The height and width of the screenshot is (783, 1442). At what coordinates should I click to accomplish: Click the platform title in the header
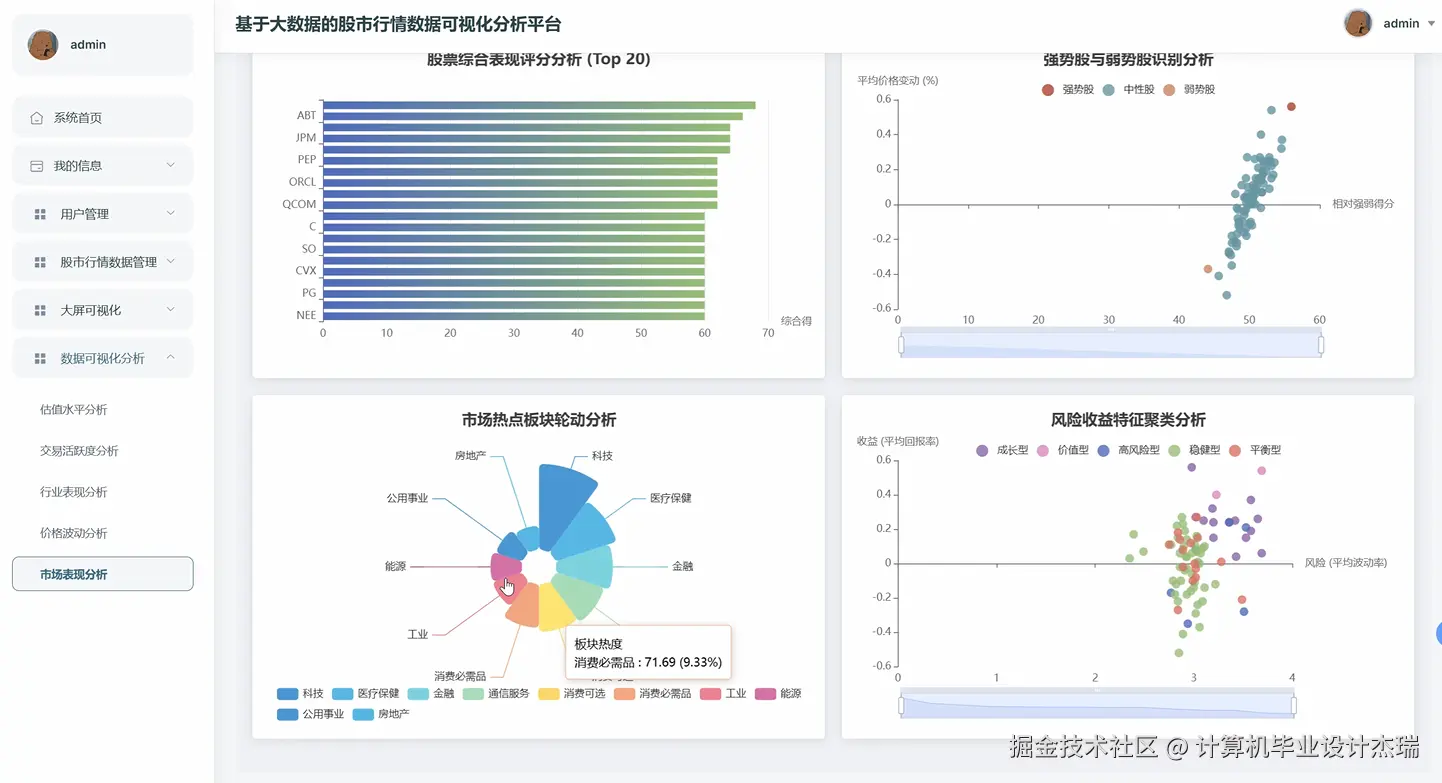(398, 24)
